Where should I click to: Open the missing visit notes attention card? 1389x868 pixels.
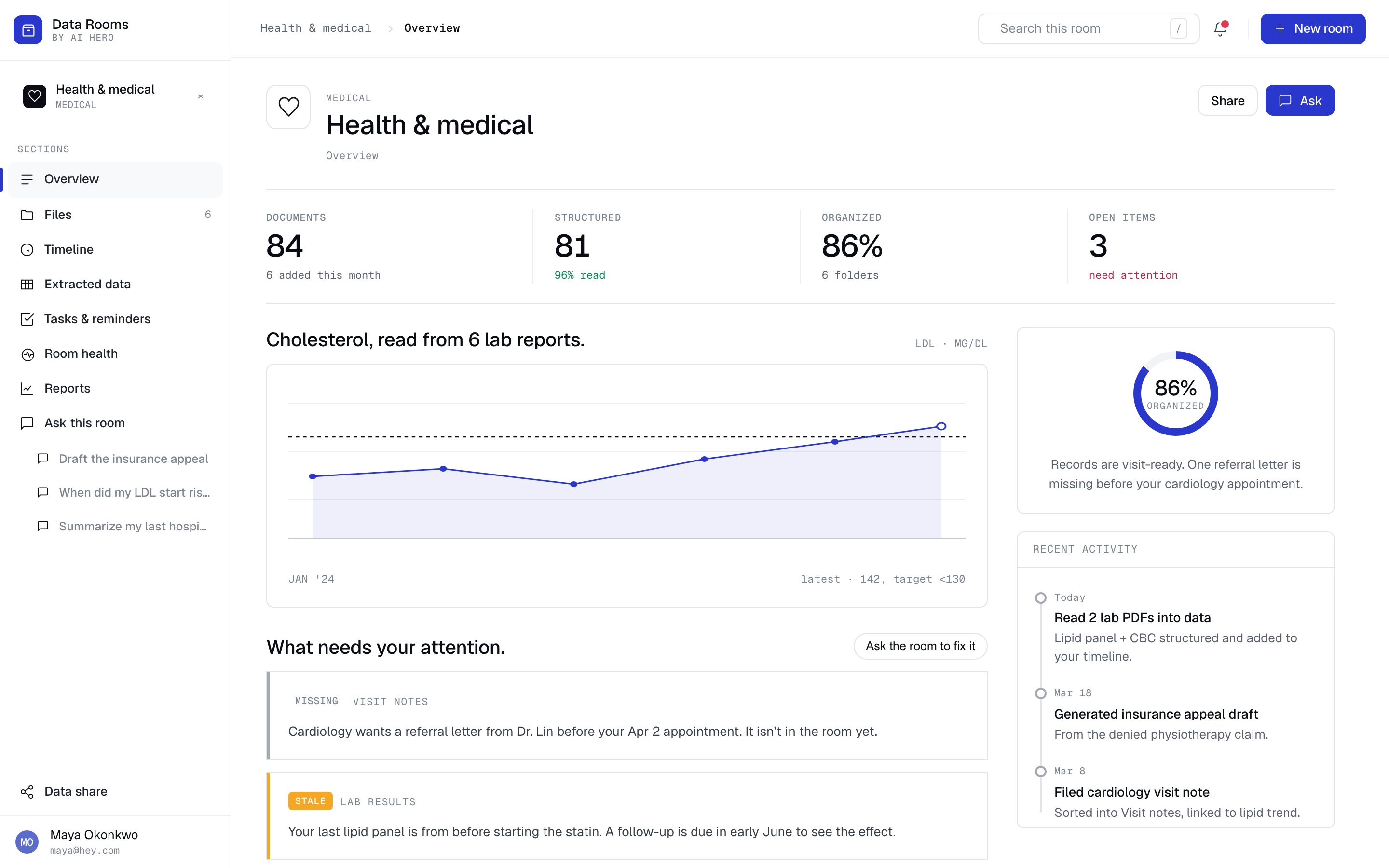(x=627, y=715)
